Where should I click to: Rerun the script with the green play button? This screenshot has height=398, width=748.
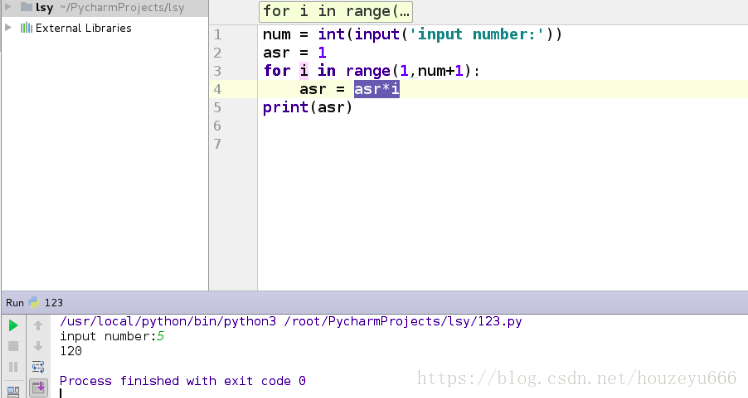[x=13, y=325]
